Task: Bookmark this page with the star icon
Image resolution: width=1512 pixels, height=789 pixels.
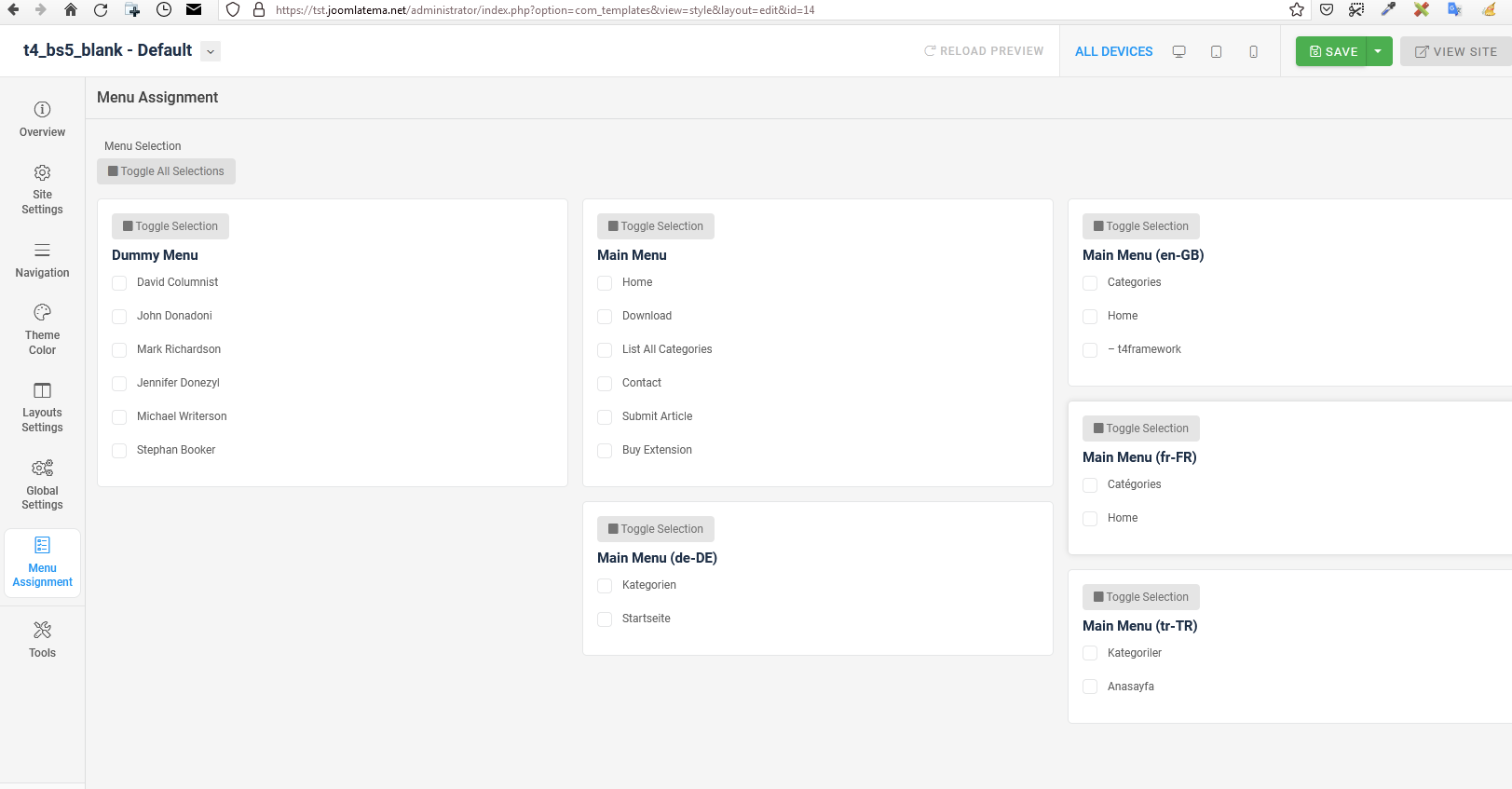Action: tap(1297, 9)
